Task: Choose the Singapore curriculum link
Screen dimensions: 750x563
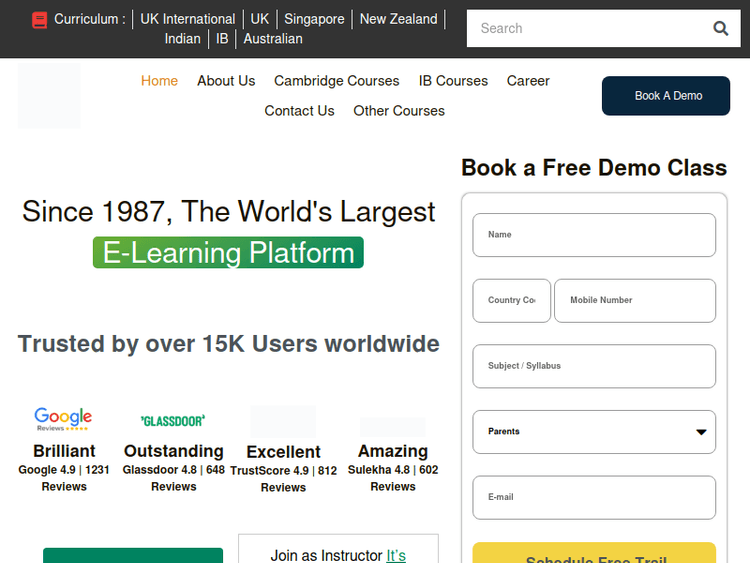Action: pyautogui.click(x=314, y=19)
